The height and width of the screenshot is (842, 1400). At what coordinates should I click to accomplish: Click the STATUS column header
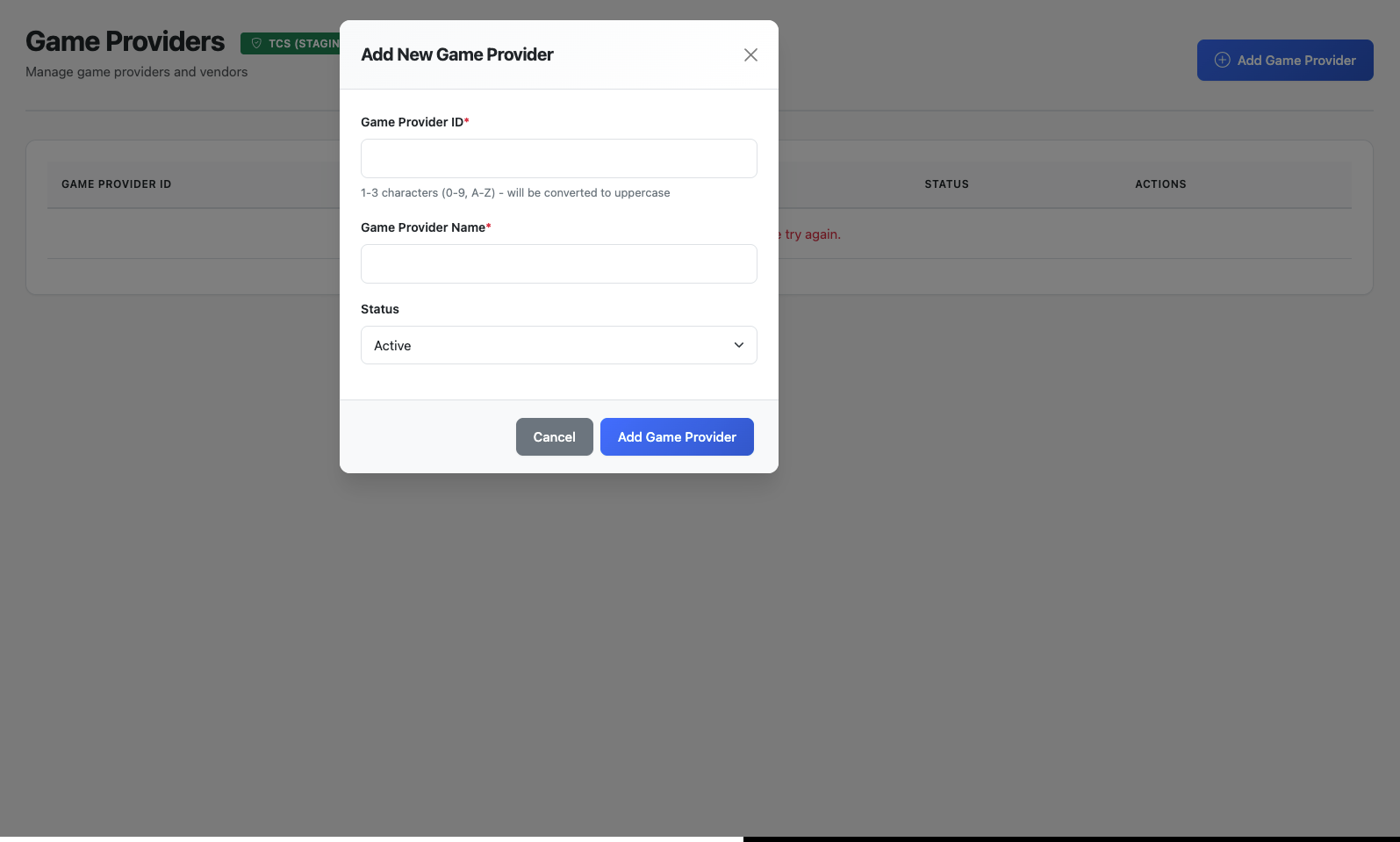pyautogui.click(x=946, y=184)
